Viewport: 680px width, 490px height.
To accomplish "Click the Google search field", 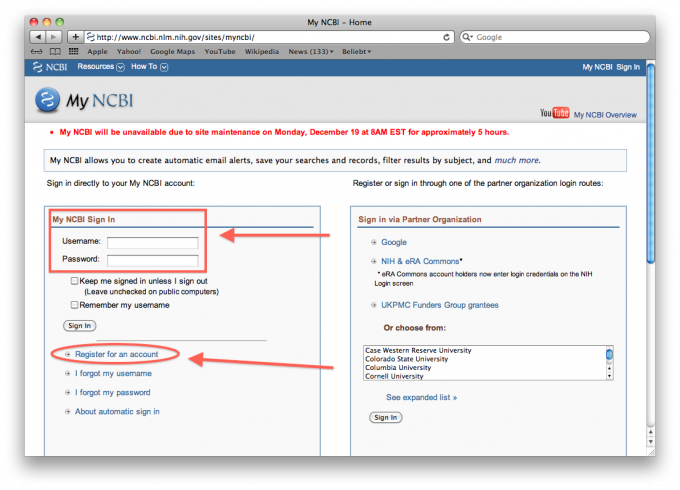I will (x=555, y=37).
